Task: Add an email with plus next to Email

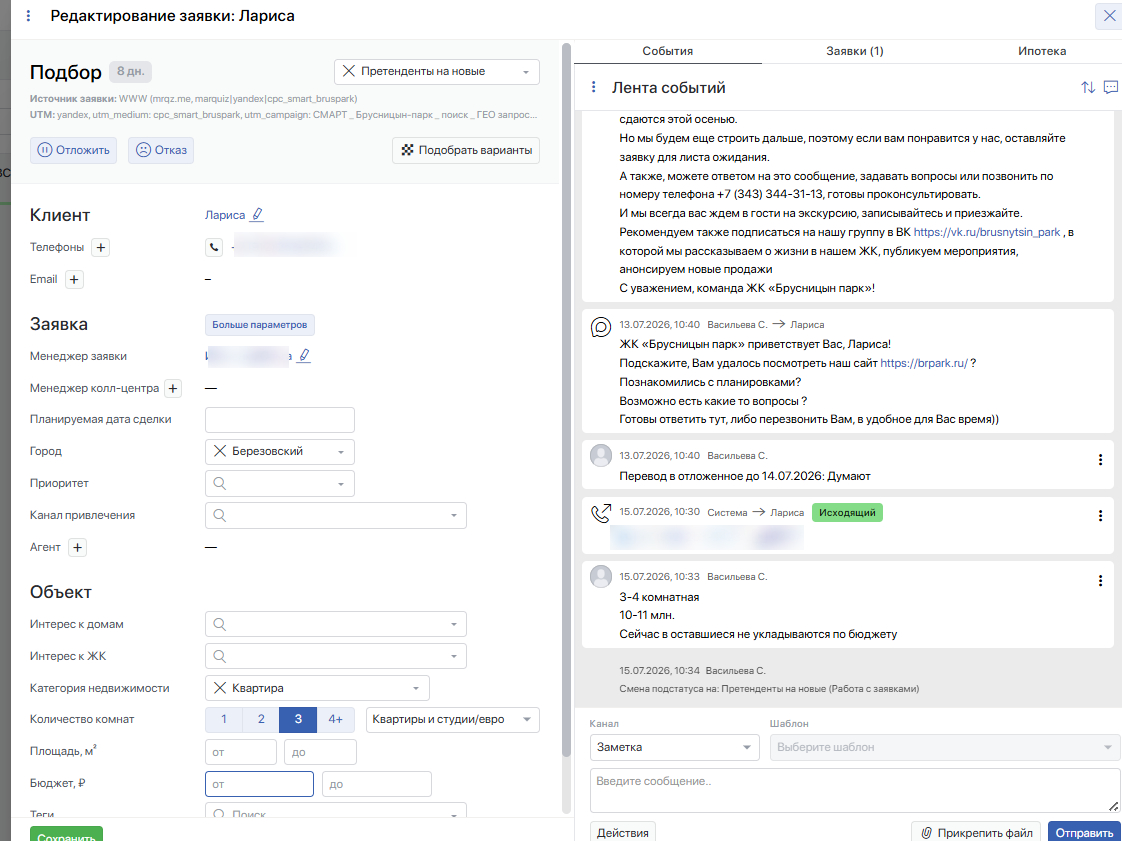Action: click(74, 279)
